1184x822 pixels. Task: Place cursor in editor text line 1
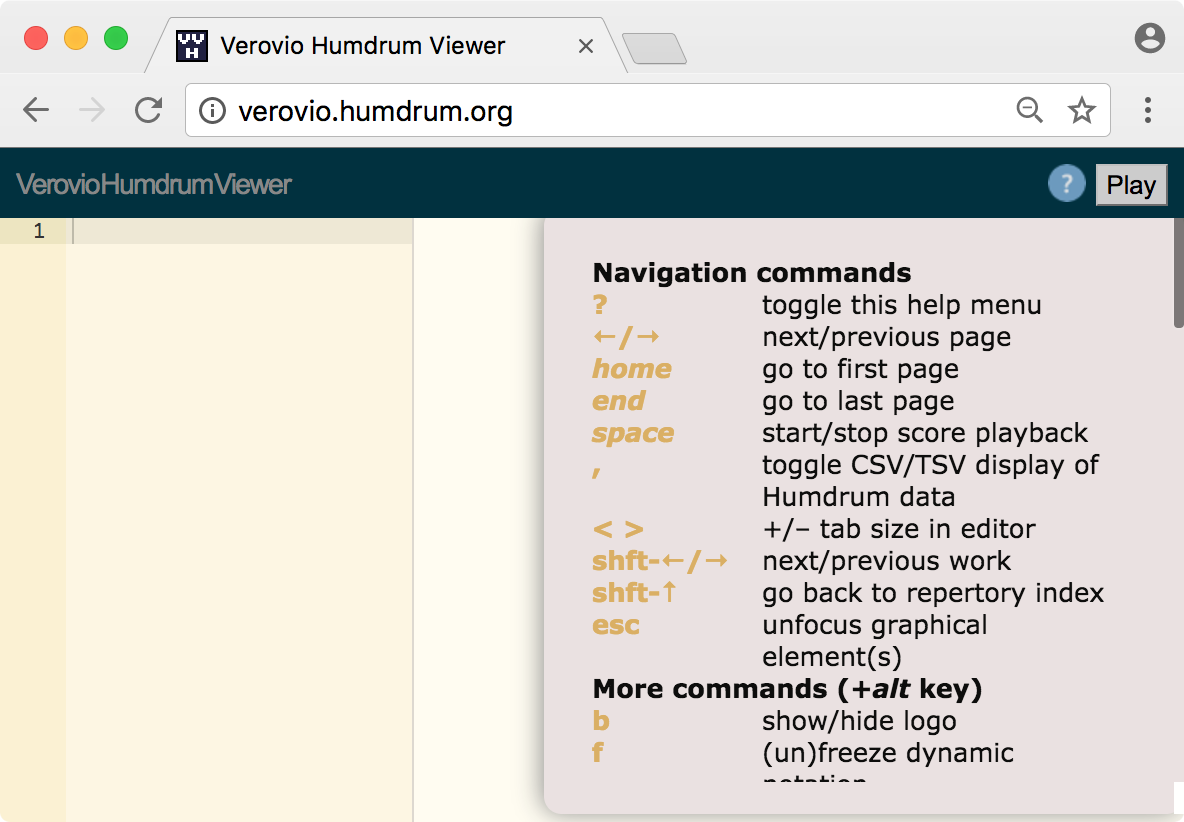[x=242, y=231]
